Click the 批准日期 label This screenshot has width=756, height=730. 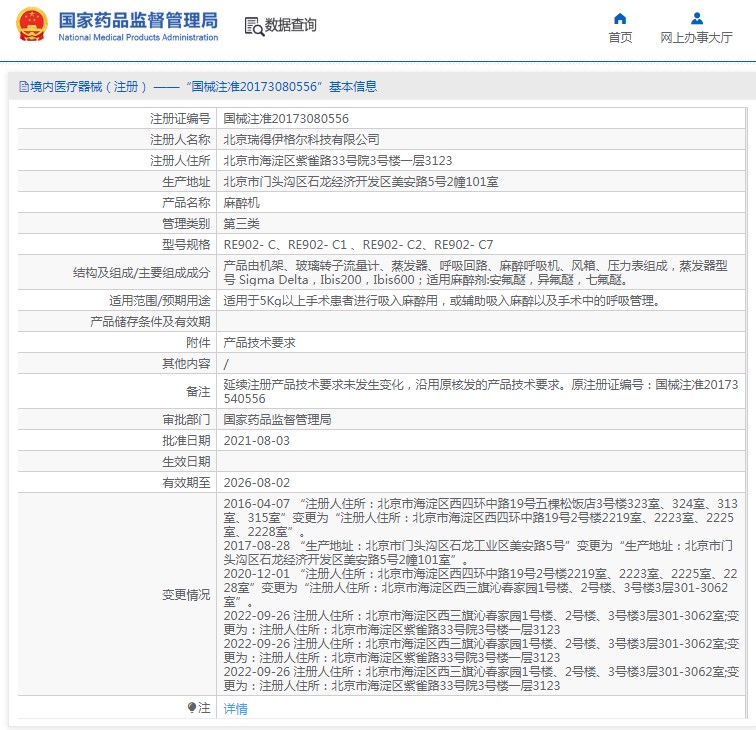click(x=186, y=441)
